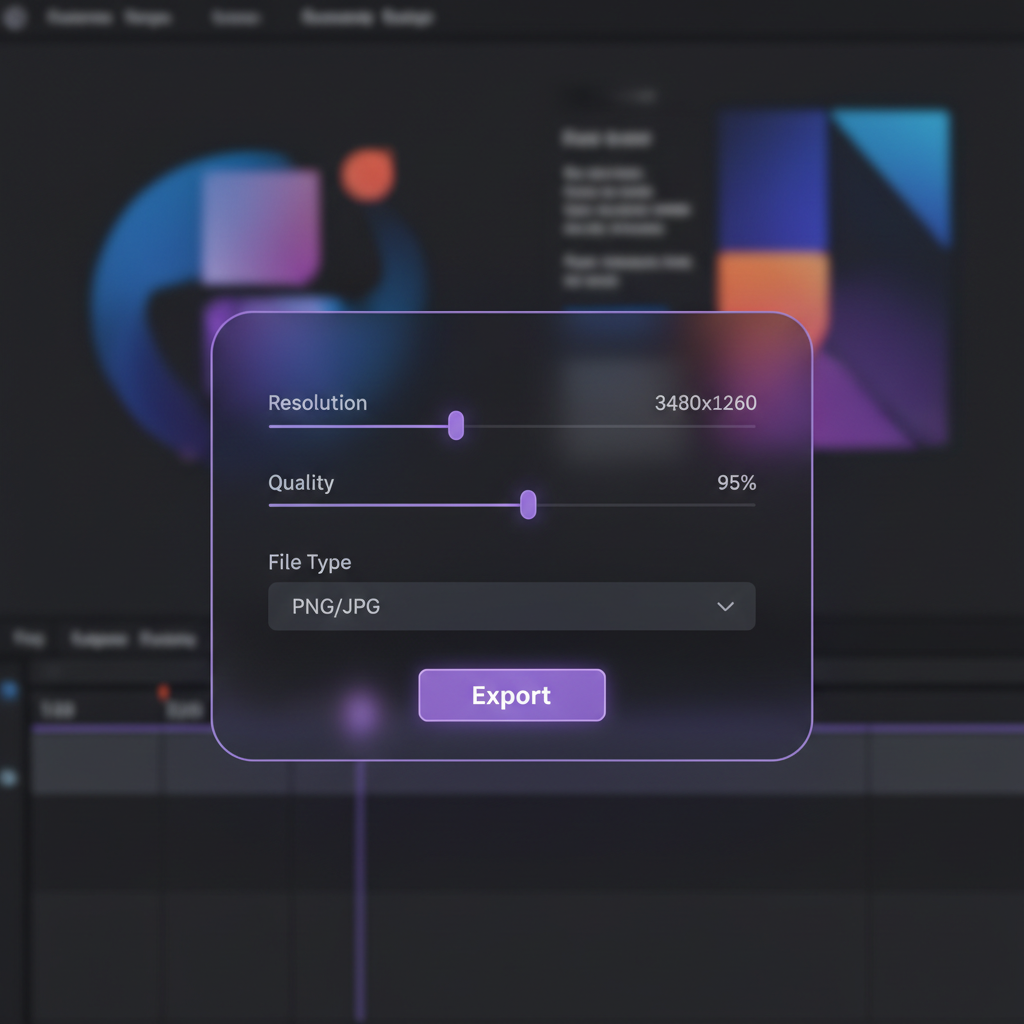The image size is (1024, 1024).
Task: Click the Quality slider handle
Action: (528, 505)
